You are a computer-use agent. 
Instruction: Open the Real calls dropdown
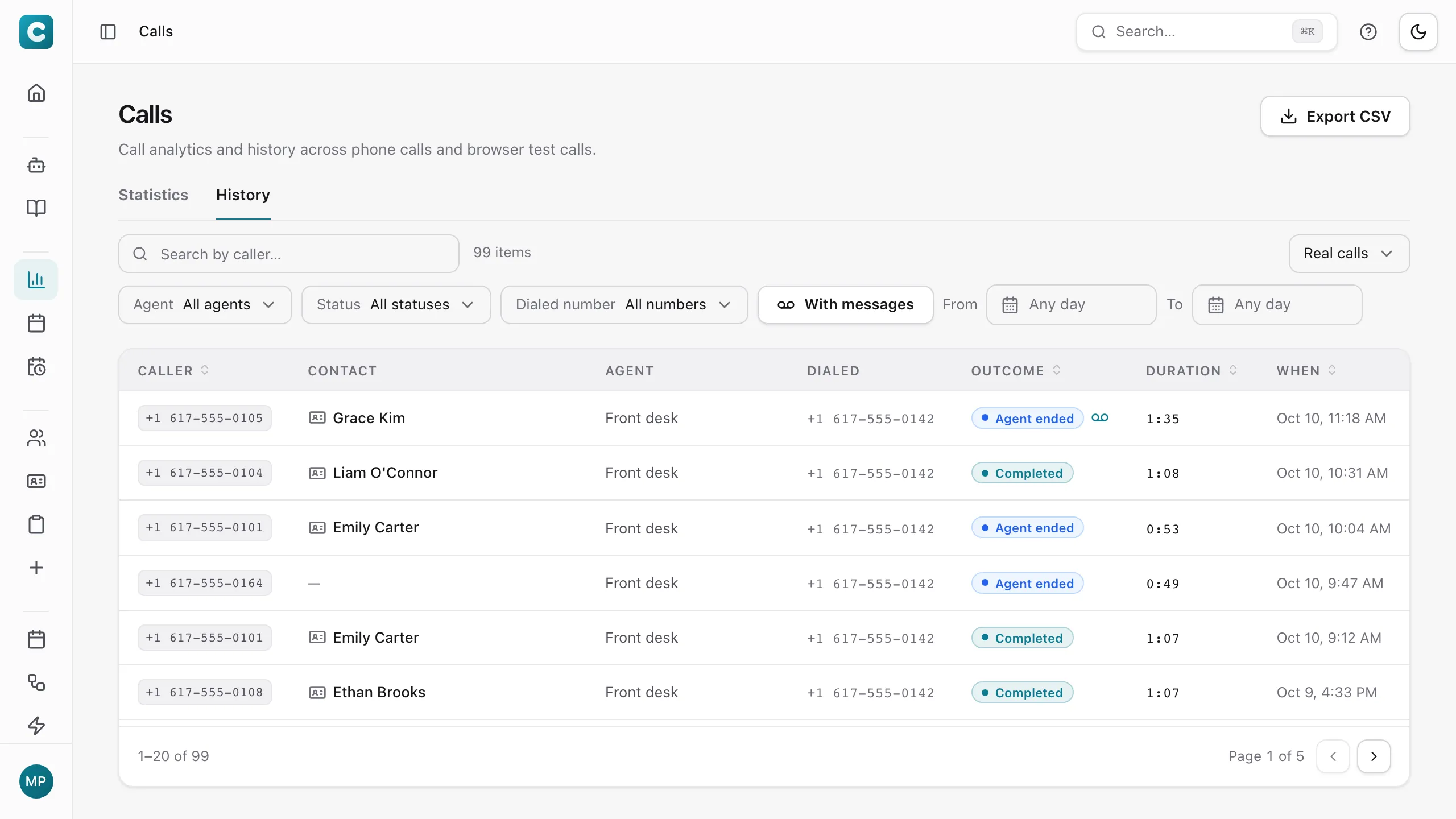pyautogui.click(x=1349, y=254)
